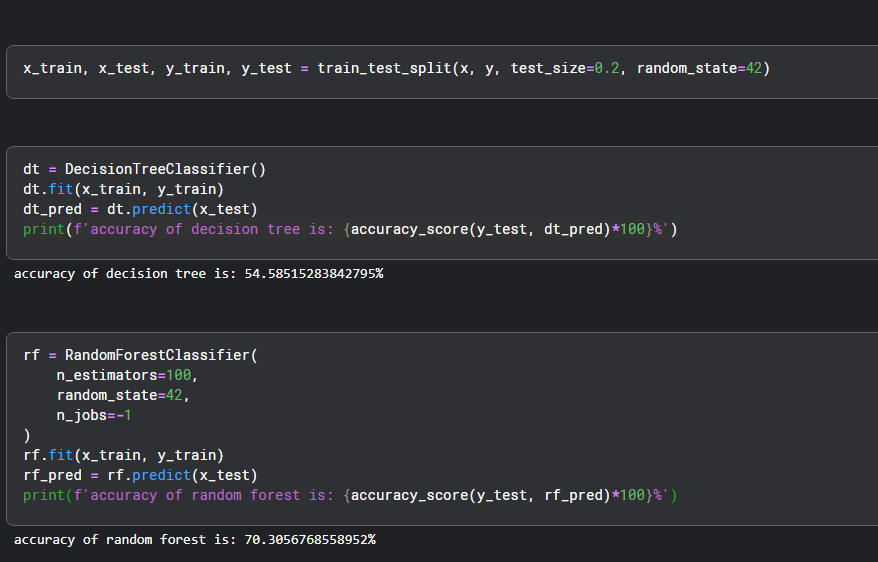Click the DecisionTreeClassifier code cell
Image resolution: width=878 pixels, height=562 pixels.
coord(442,203)
